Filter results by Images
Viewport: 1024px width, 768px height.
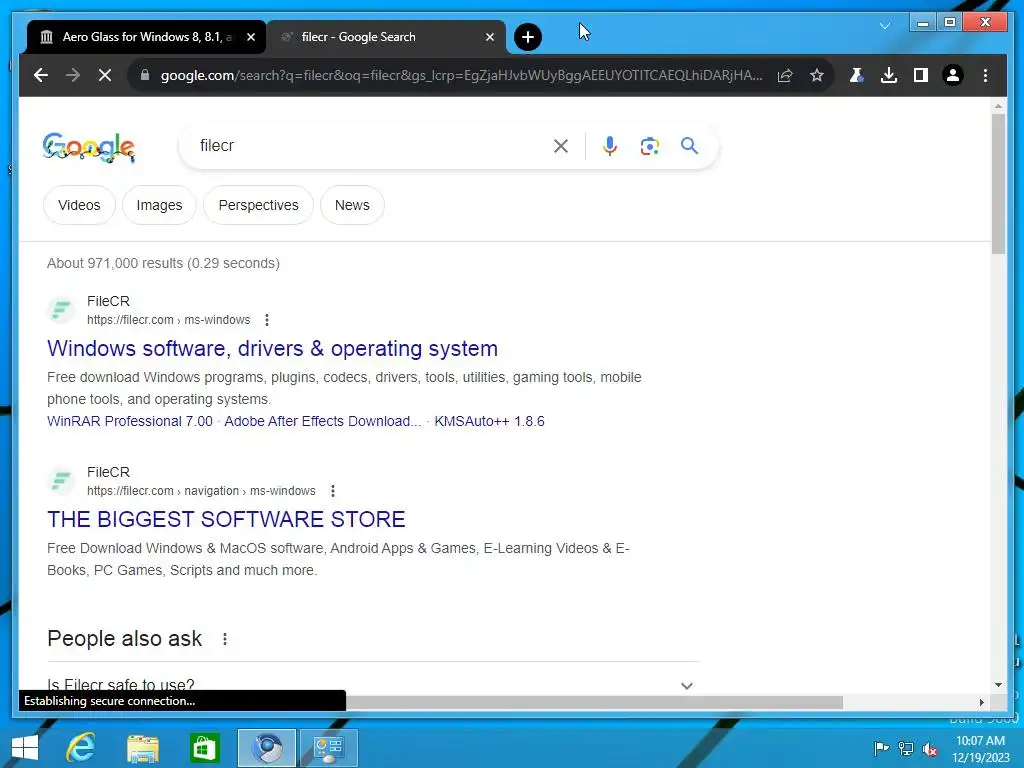[x=159, y=205]
